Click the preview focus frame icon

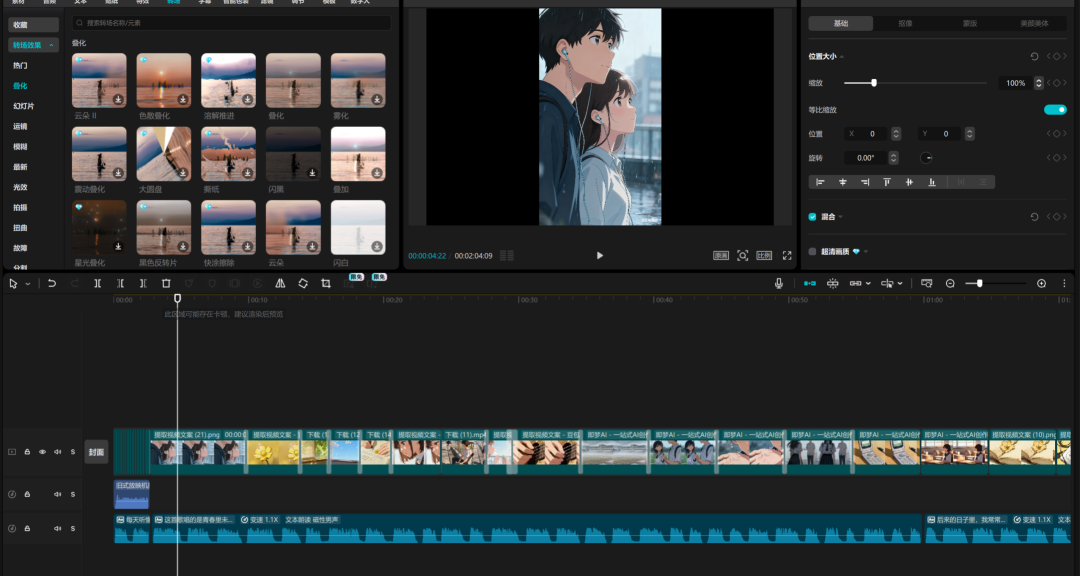click(742, 256)
